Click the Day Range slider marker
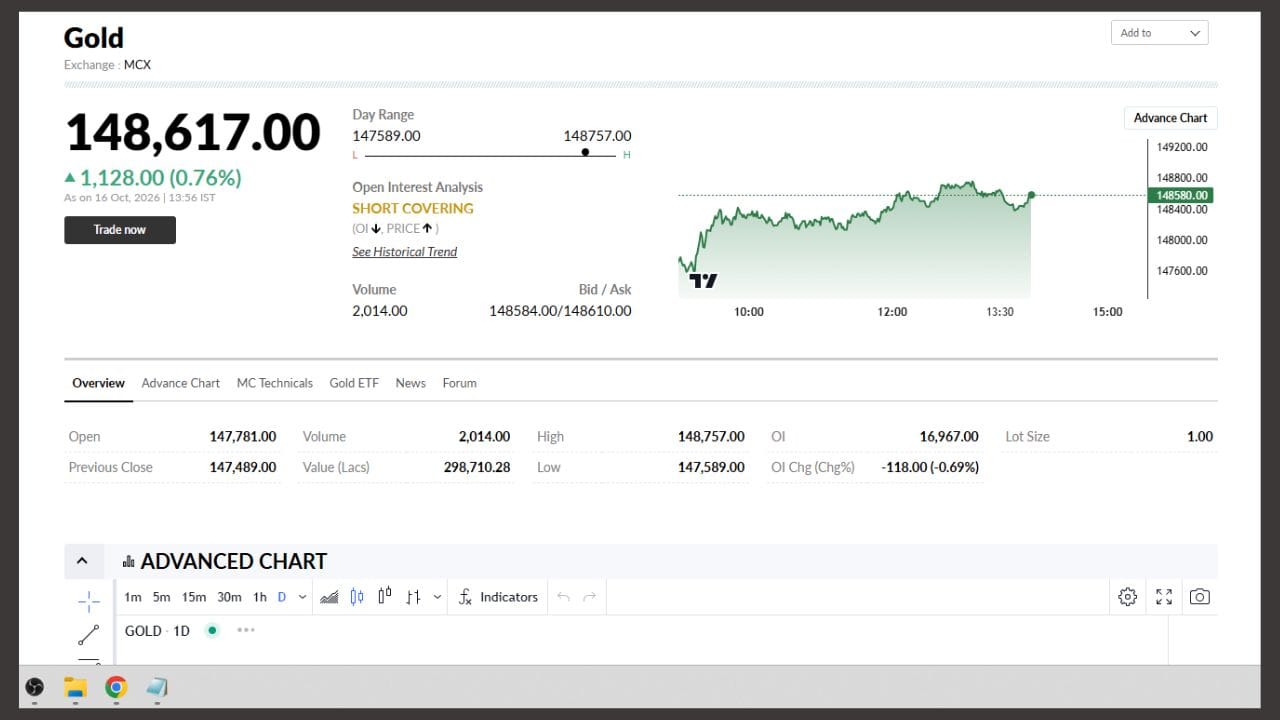Viewport: 1280px width, 720px height. [585, 153]
